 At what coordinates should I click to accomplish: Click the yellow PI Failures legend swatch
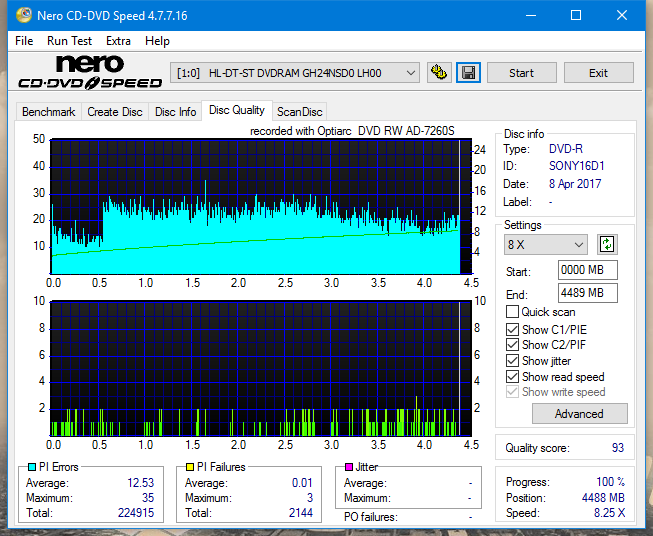pos(190,467)
